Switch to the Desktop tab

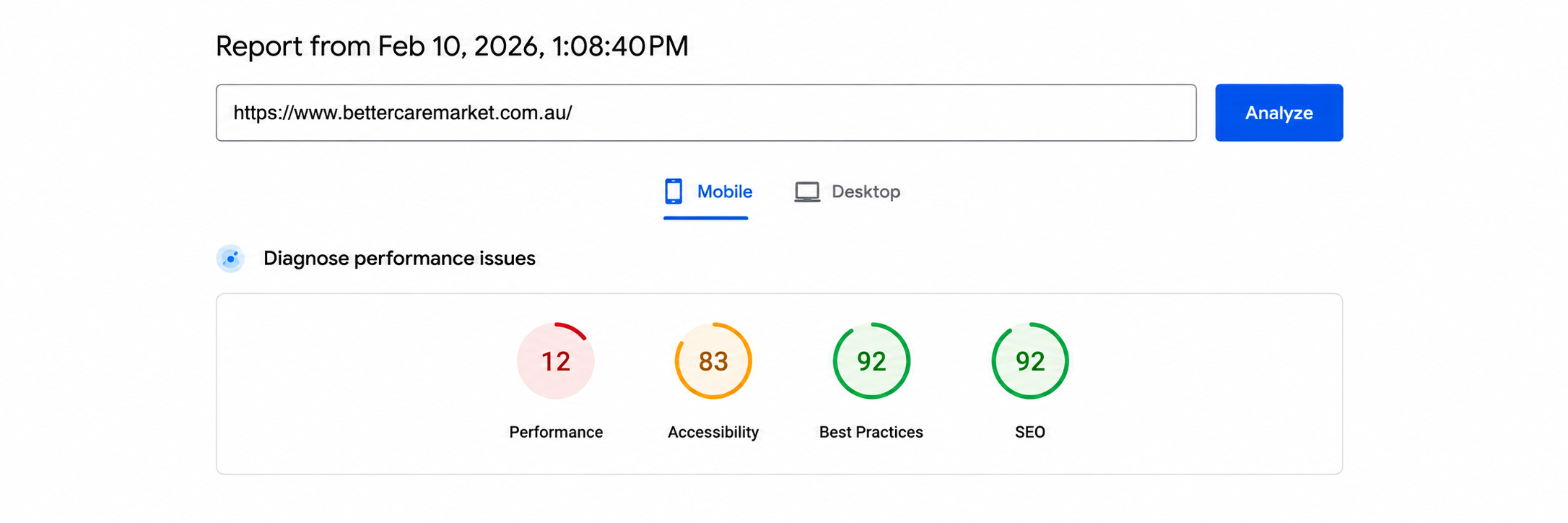coord(847,192)
